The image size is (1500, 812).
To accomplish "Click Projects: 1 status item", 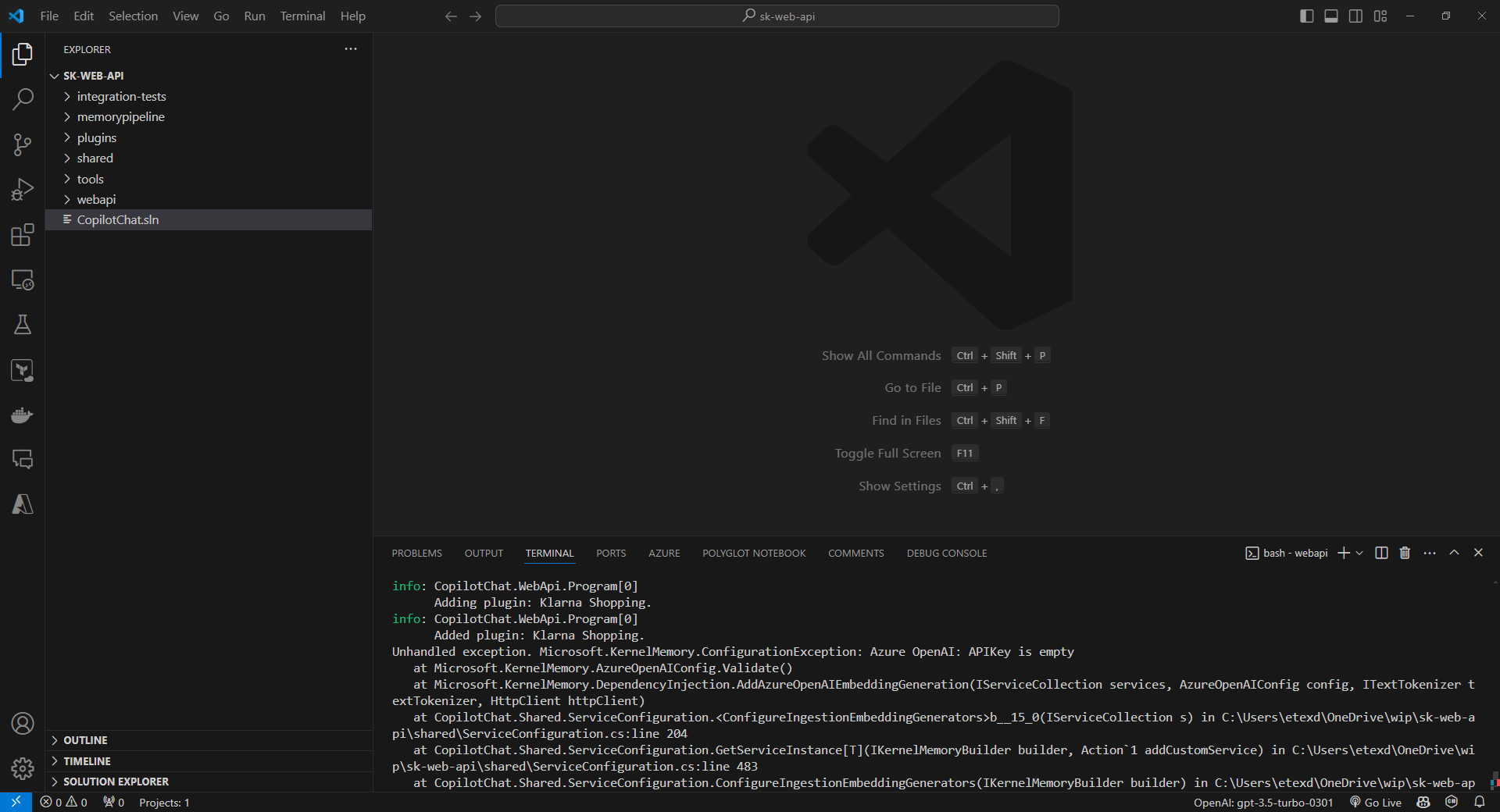I will (164, 802).
